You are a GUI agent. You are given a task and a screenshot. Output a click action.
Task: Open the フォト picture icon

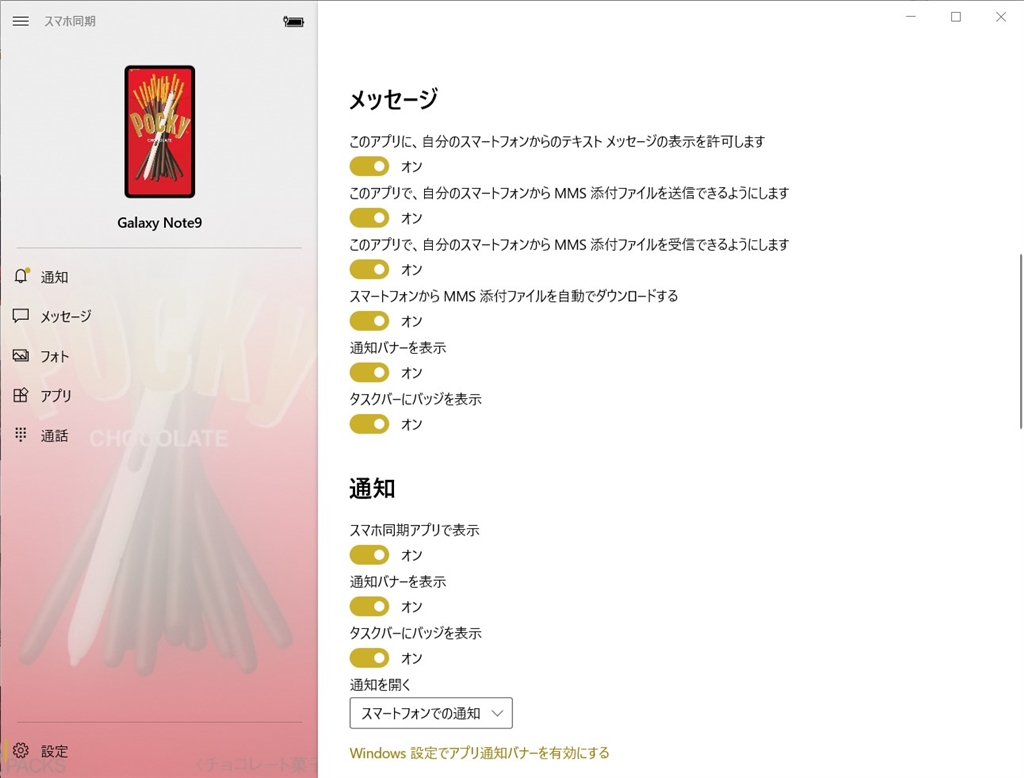pyautogui.click(x=21, y=356)
